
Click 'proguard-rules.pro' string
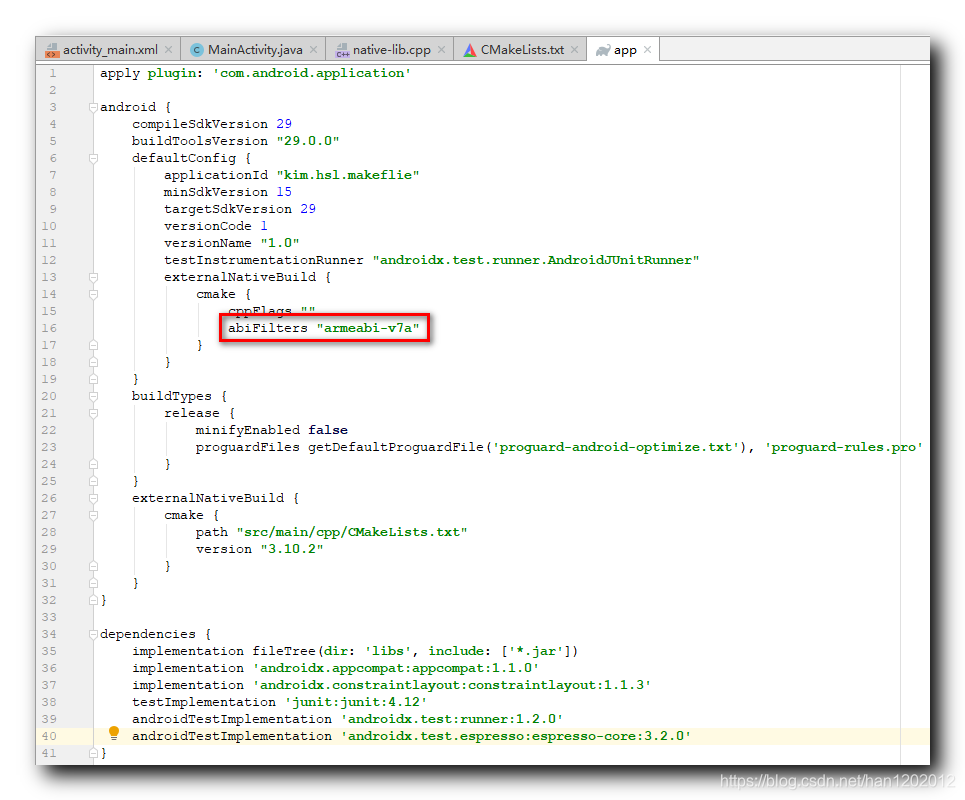click(843, 447)
